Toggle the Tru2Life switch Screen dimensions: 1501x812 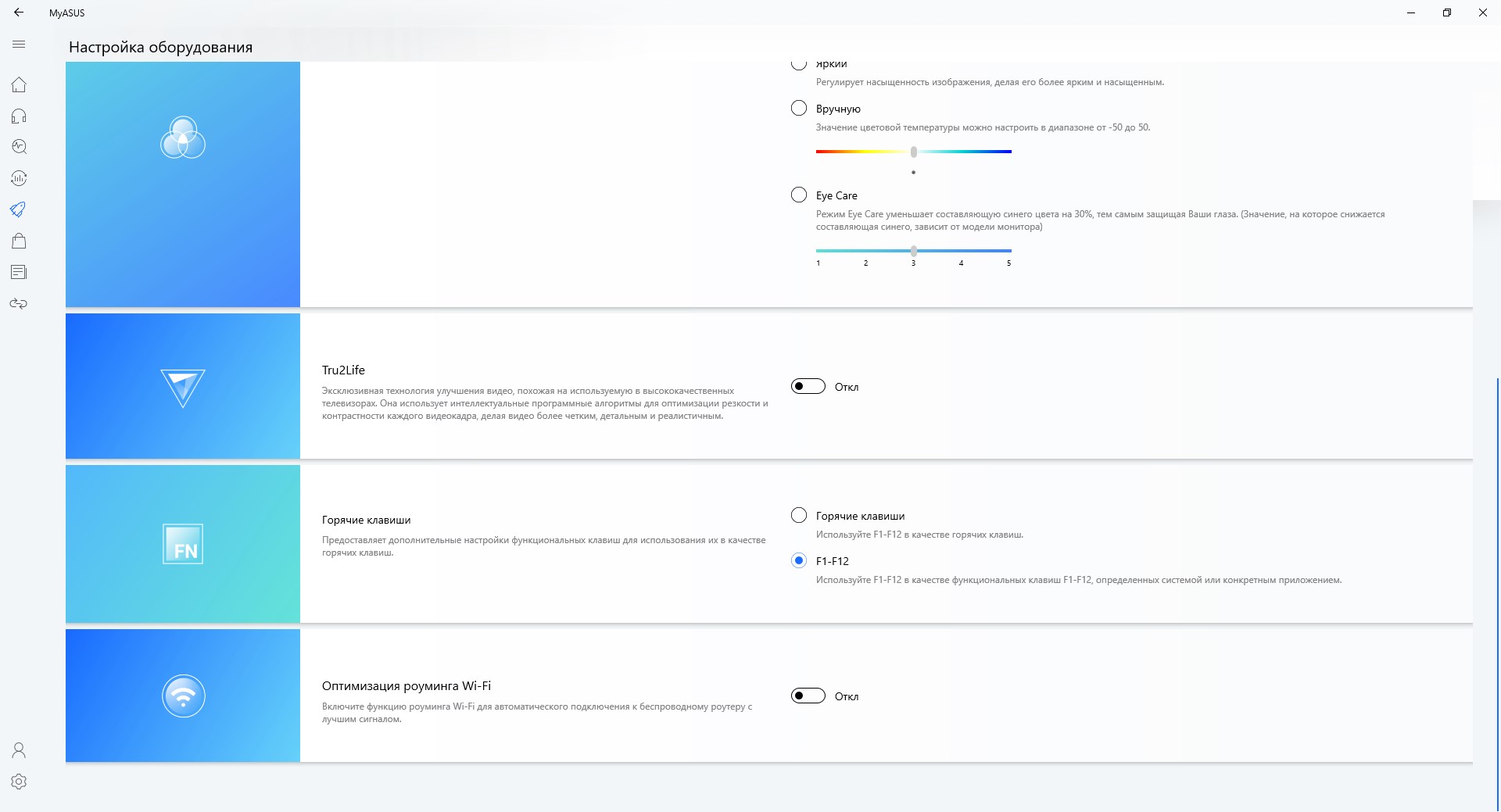pos(808,386)
